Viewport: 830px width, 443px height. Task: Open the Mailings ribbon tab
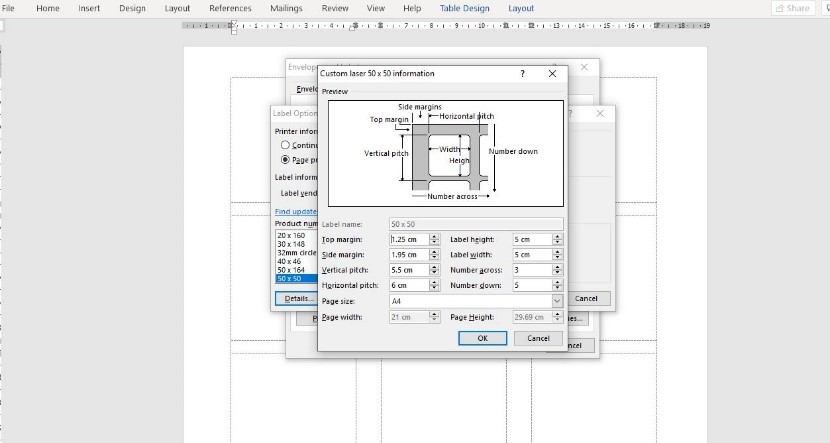[286, 8]
